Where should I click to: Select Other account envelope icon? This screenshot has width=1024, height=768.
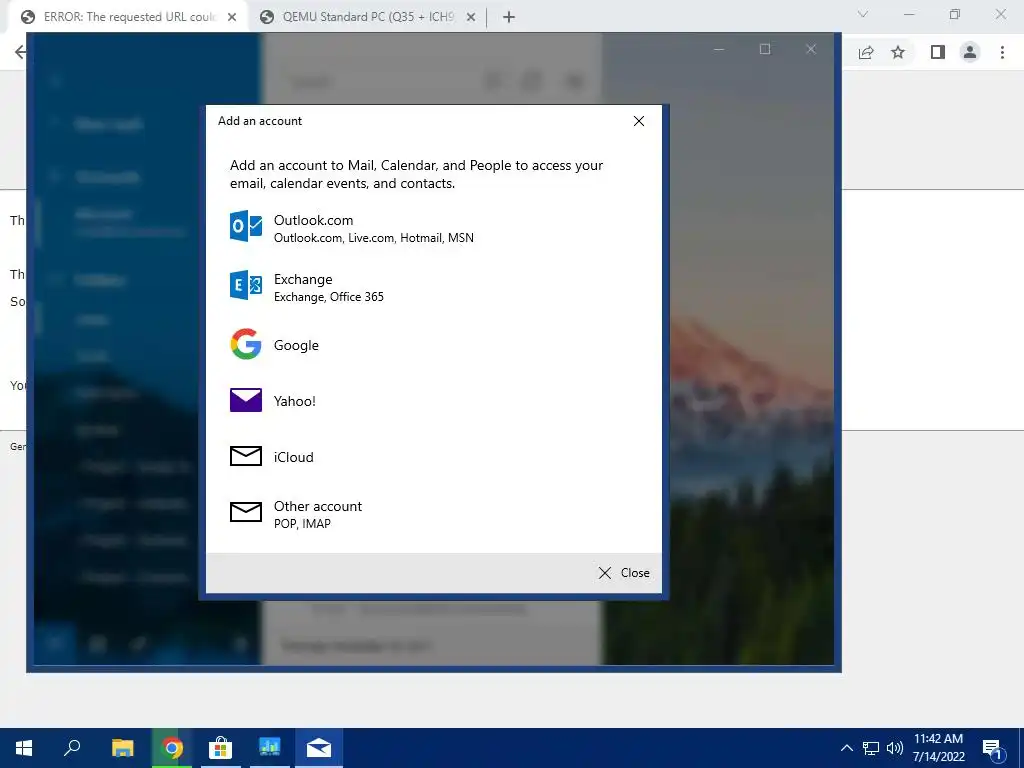tap(246, 512)
